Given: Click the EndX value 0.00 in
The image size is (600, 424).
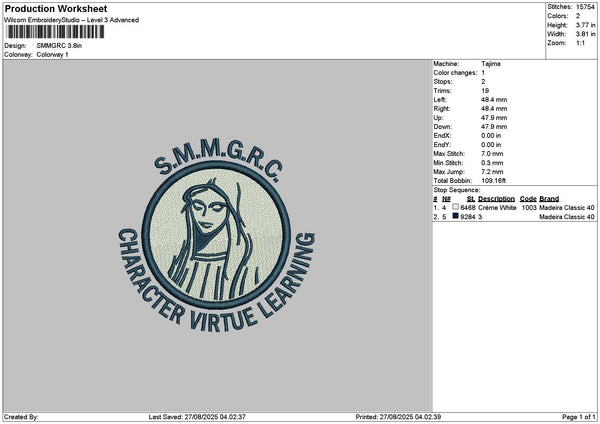Looking at the screenshot, I should [491, 135].
